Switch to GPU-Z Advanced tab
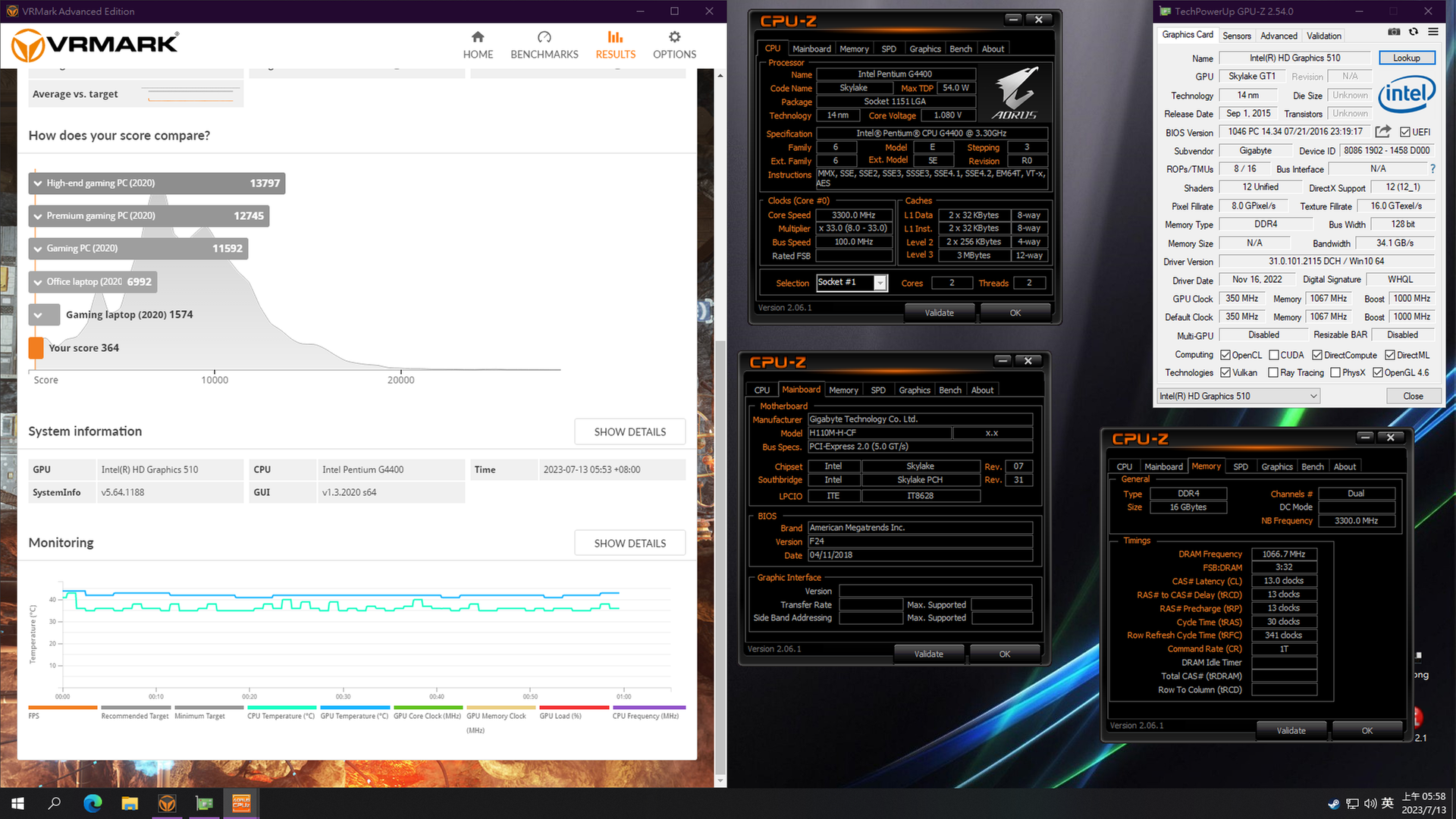 click(x=1279, y=36)
